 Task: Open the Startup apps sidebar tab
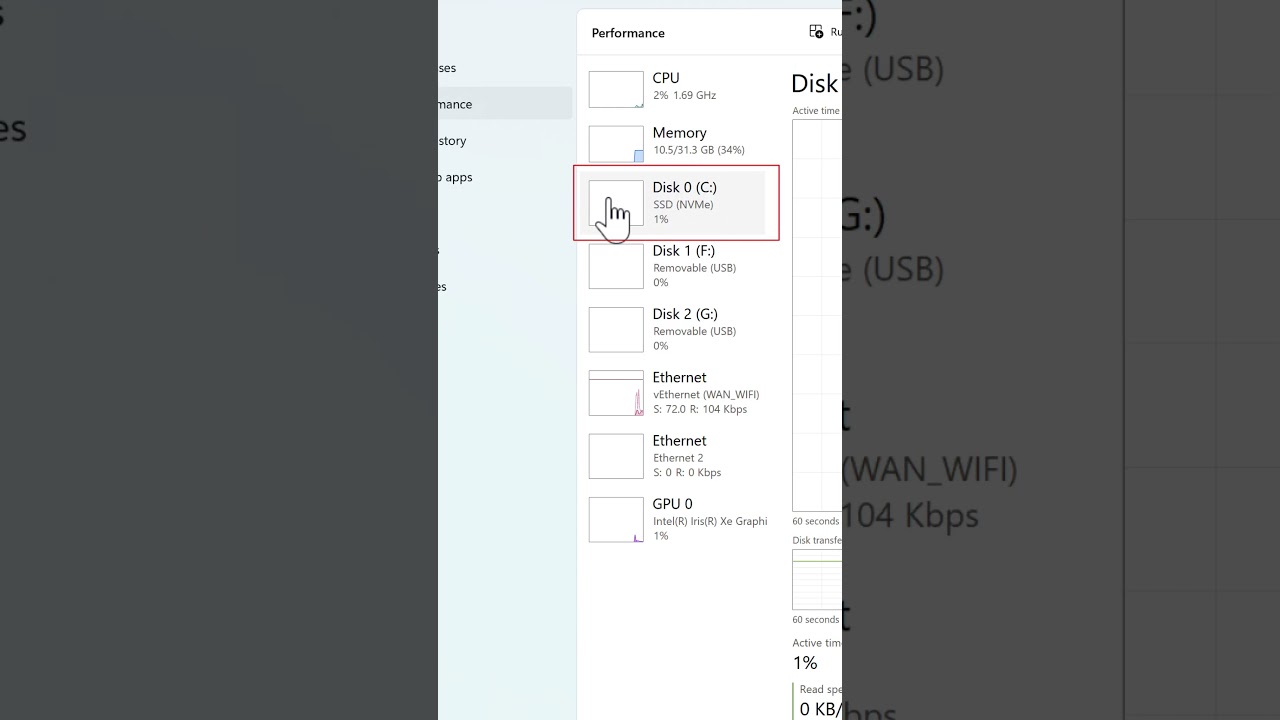(x=505, y=177)
